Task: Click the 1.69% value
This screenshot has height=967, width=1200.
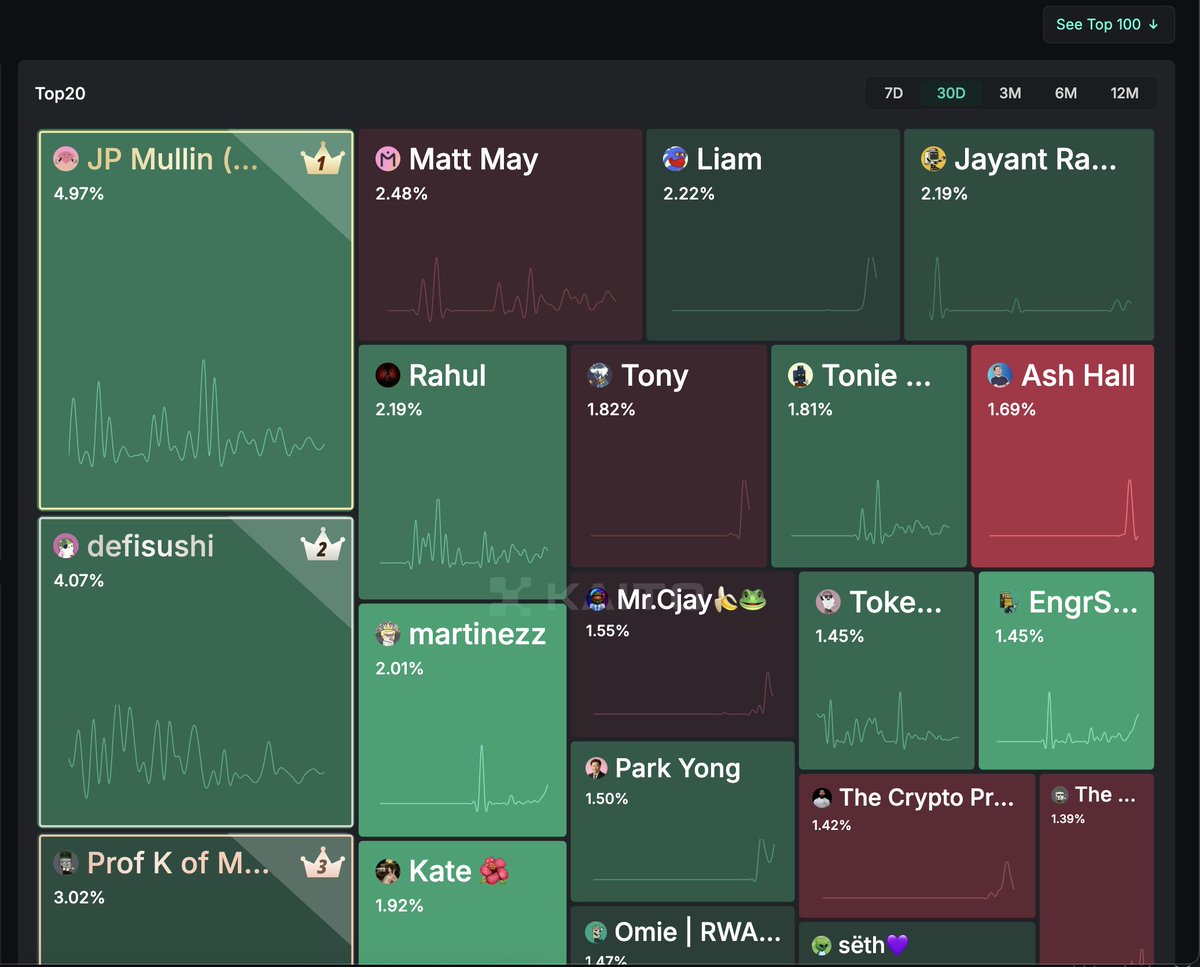Action: pos(1012,409)
